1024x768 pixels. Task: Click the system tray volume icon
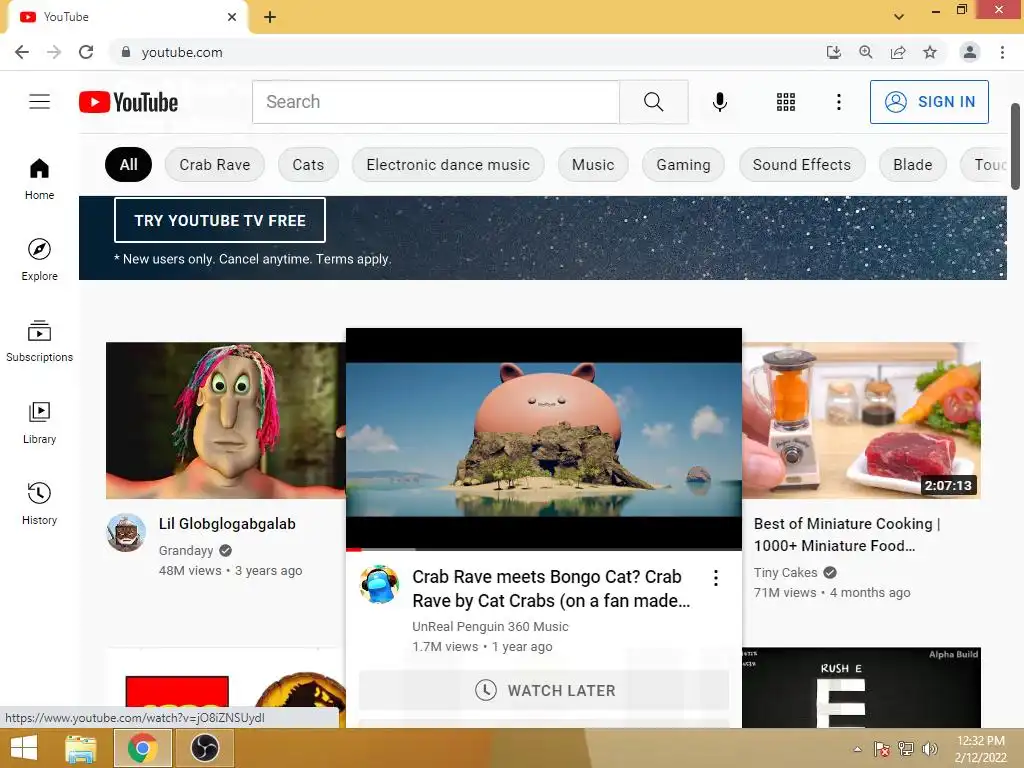929,749
